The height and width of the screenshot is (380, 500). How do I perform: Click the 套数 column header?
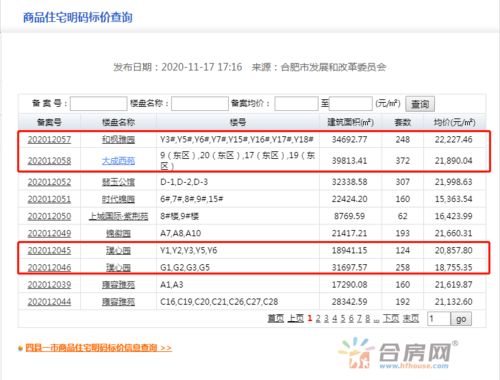(x=403, y=122)
